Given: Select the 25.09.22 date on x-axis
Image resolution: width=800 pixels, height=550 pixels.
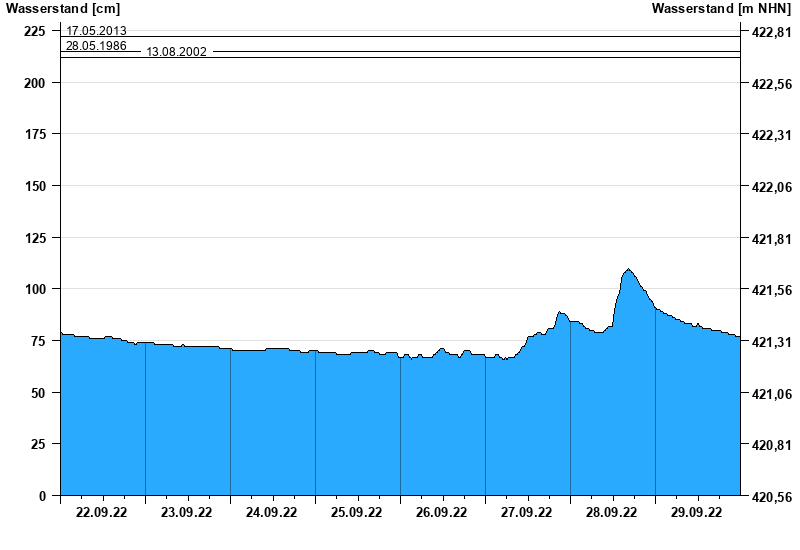Looking at the screenshot, I should (357, 513).
